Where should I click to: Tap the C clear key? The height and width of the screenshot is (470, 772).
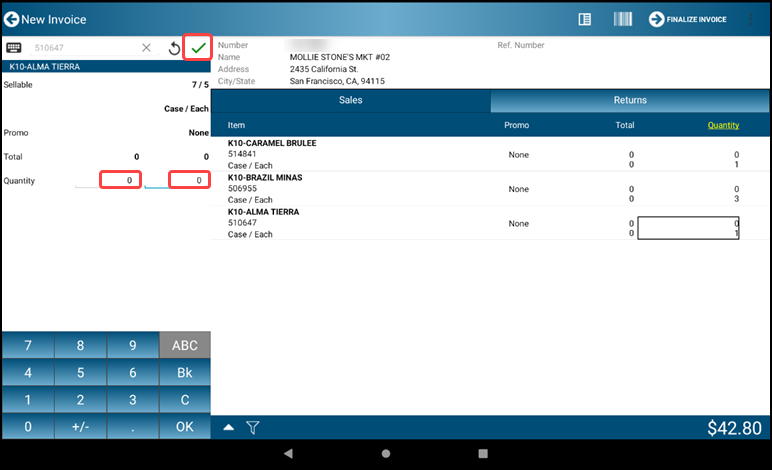pyautogui.click(x=185, y=400)
